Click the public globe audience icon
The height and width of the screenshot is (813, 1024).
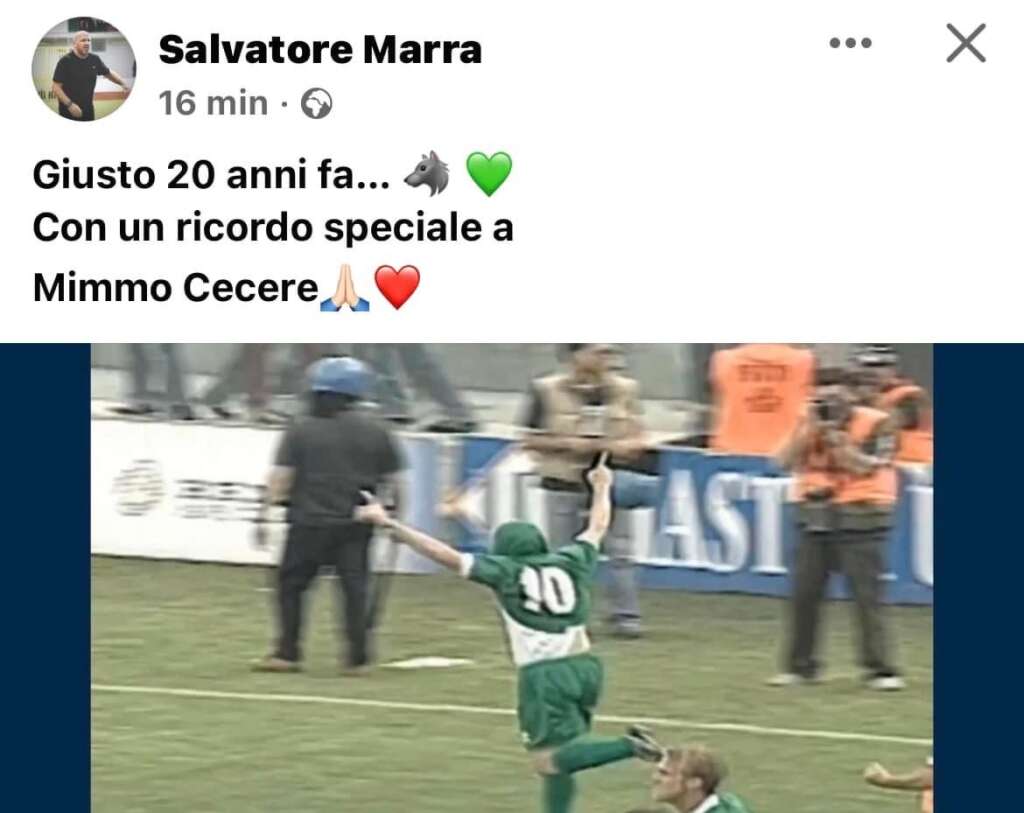click(317, 104)
